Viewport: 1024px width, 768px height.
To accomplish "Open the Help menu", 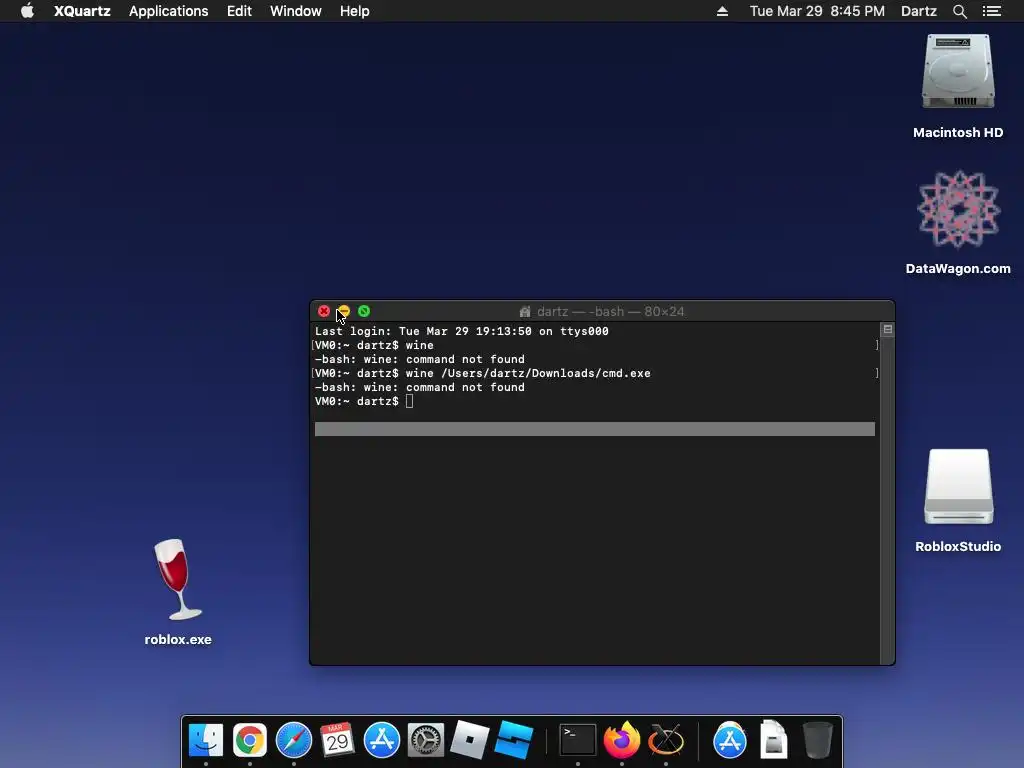I will 354,11.
